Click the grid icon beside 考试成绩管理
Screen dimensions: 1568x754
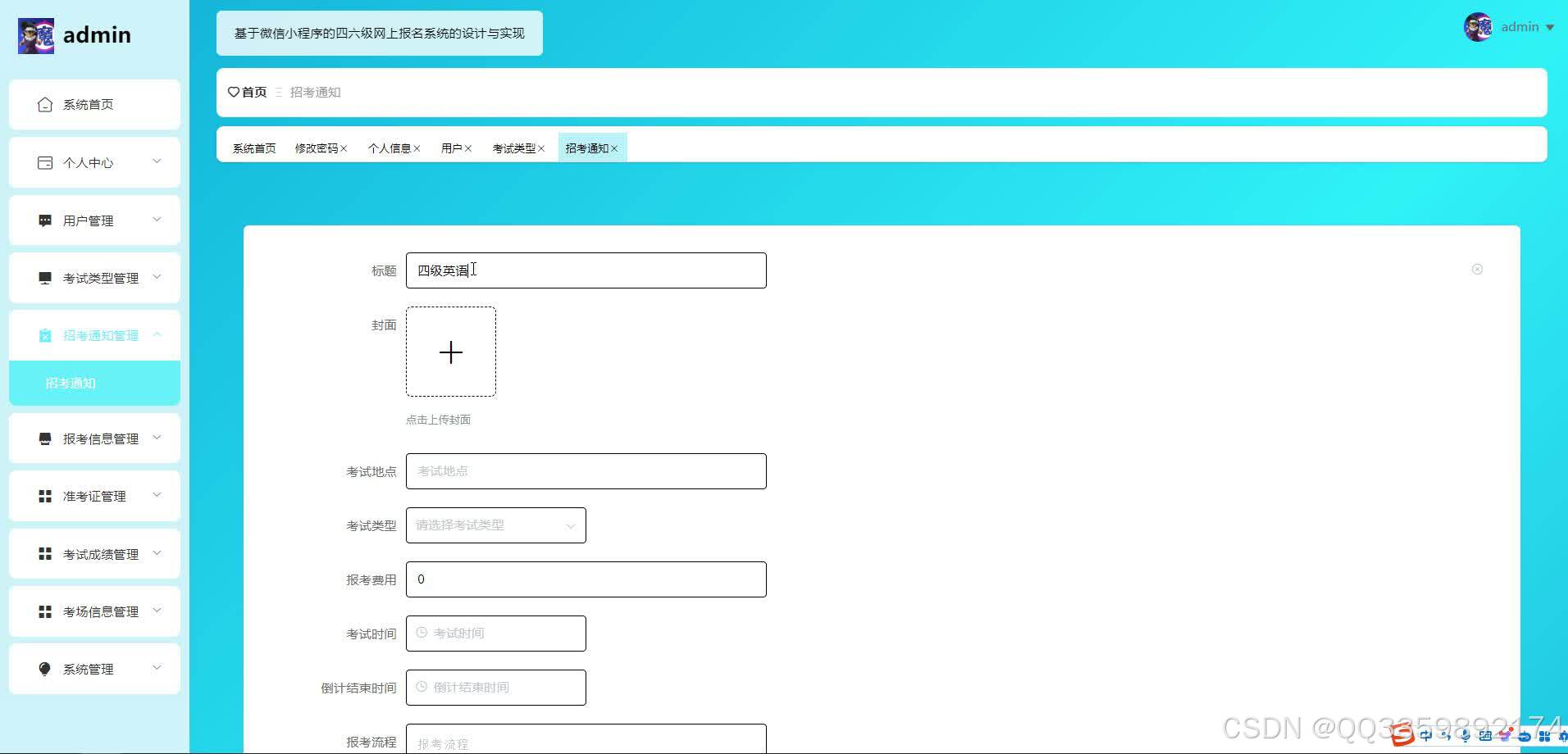[45, 554]
